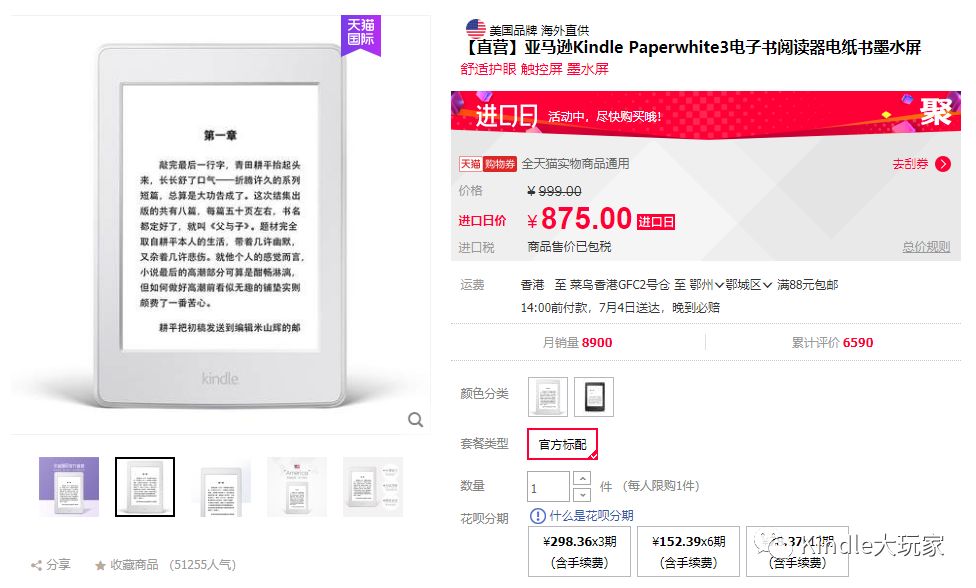Open the 累计评价 6590 reviews tab

[832, 342]
